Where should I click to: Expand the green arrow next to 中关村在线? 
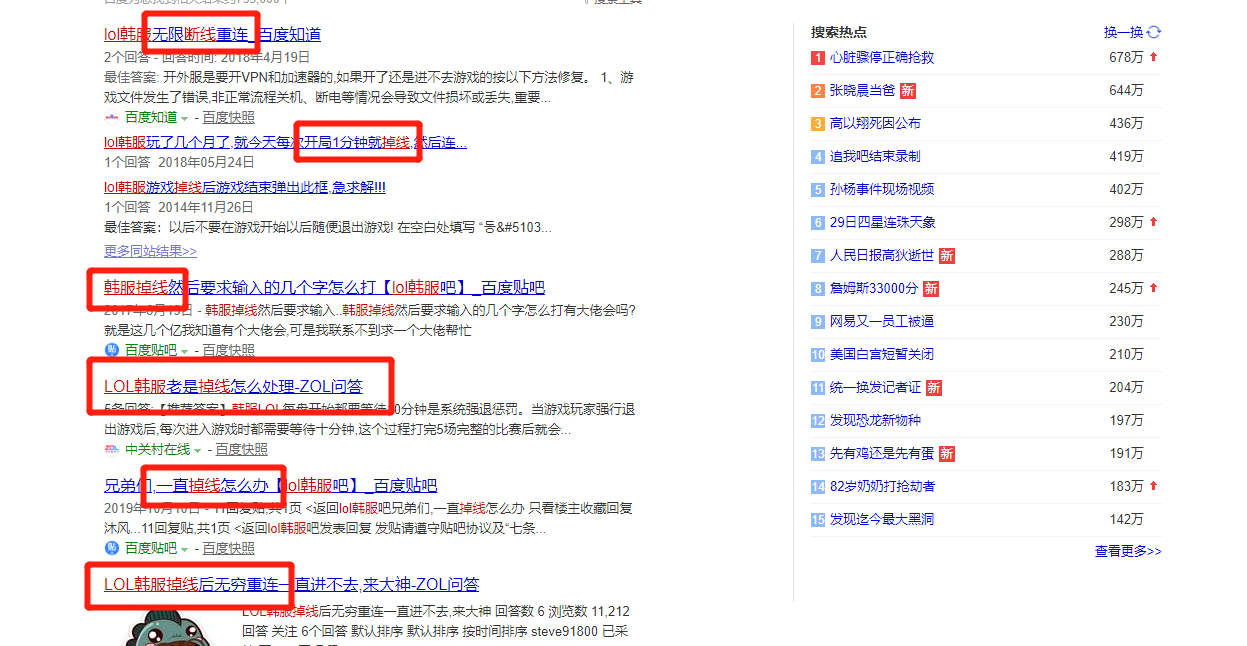coord(197,450)
